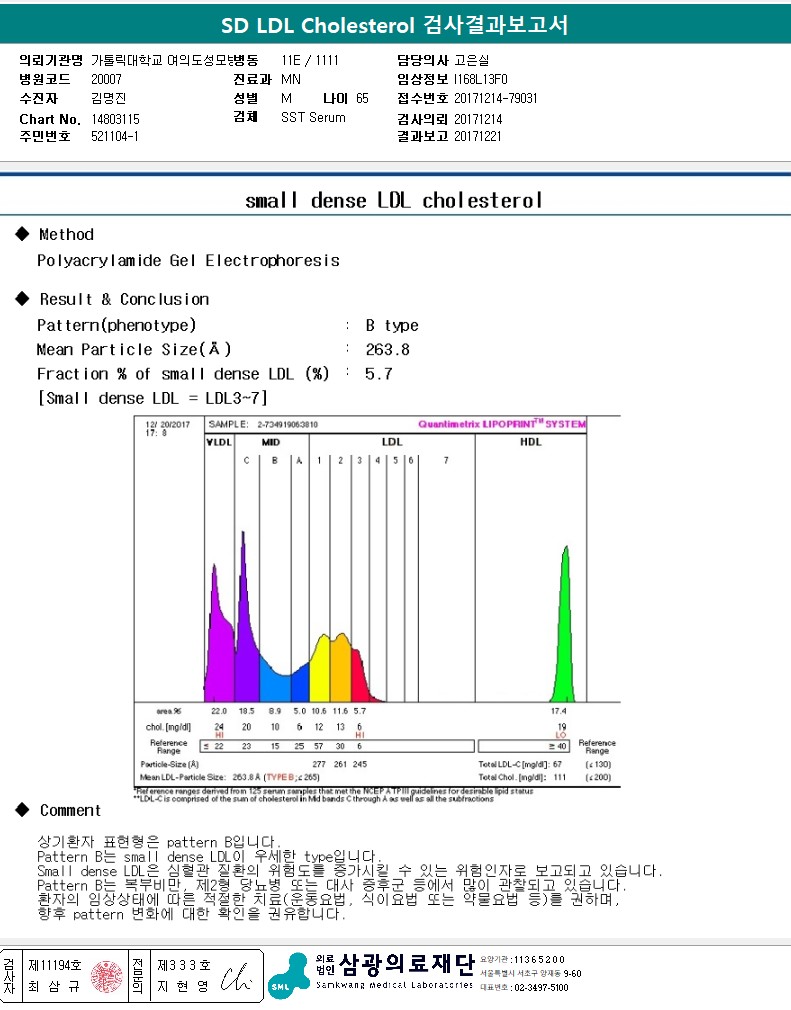Select the examiner name '최삼규'
The height and width of the screenshot is (1010, 791).
tap(54, 986)
